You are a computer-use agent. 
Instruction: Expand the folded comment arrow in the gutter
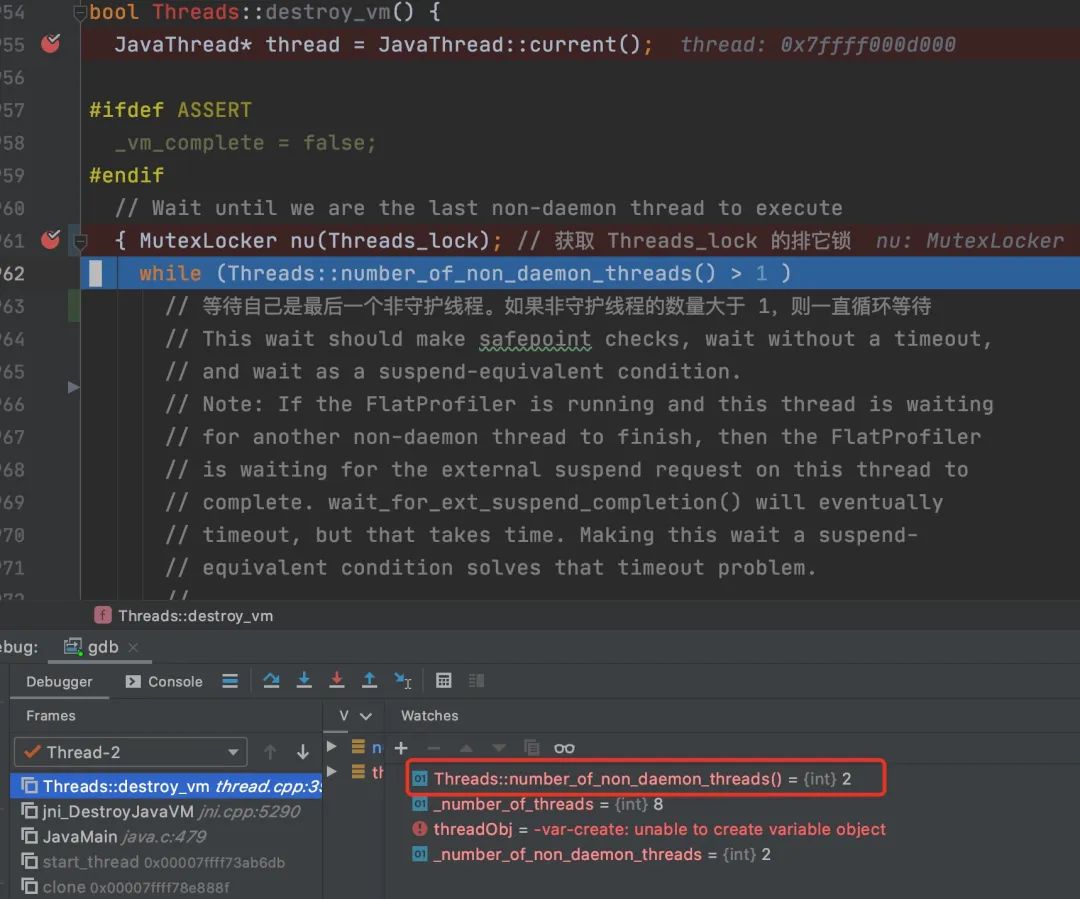[73, 387]
